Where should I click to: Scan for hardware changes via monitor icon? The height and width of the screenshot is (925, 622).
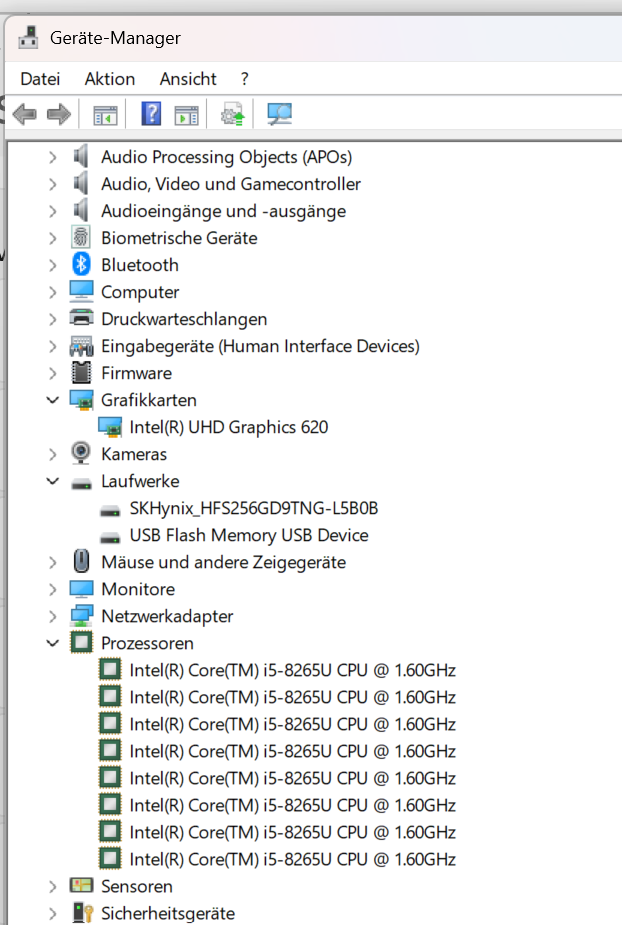click(x=279, y=114)
